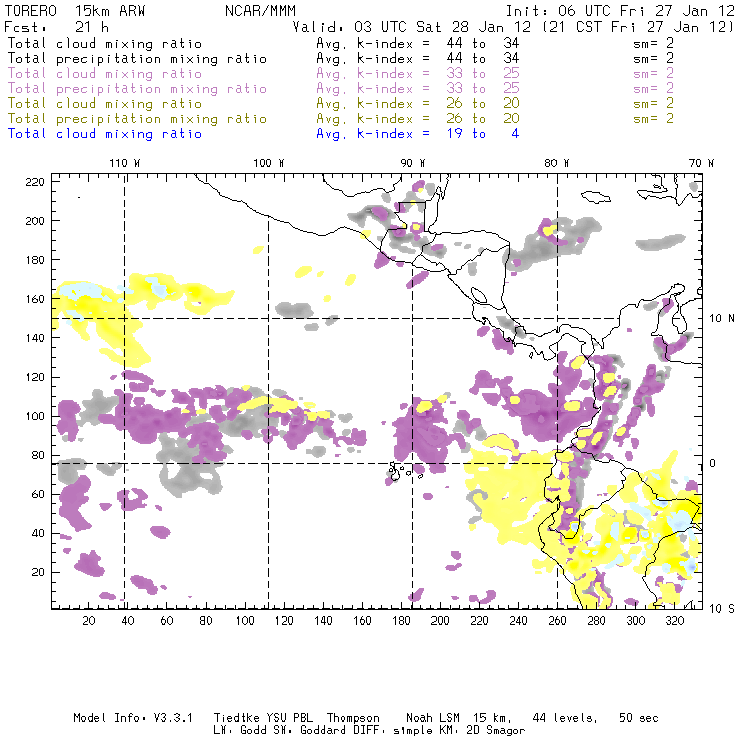Click the '44 levels,' footer text

pyautogui.click(x=565, y=718)
